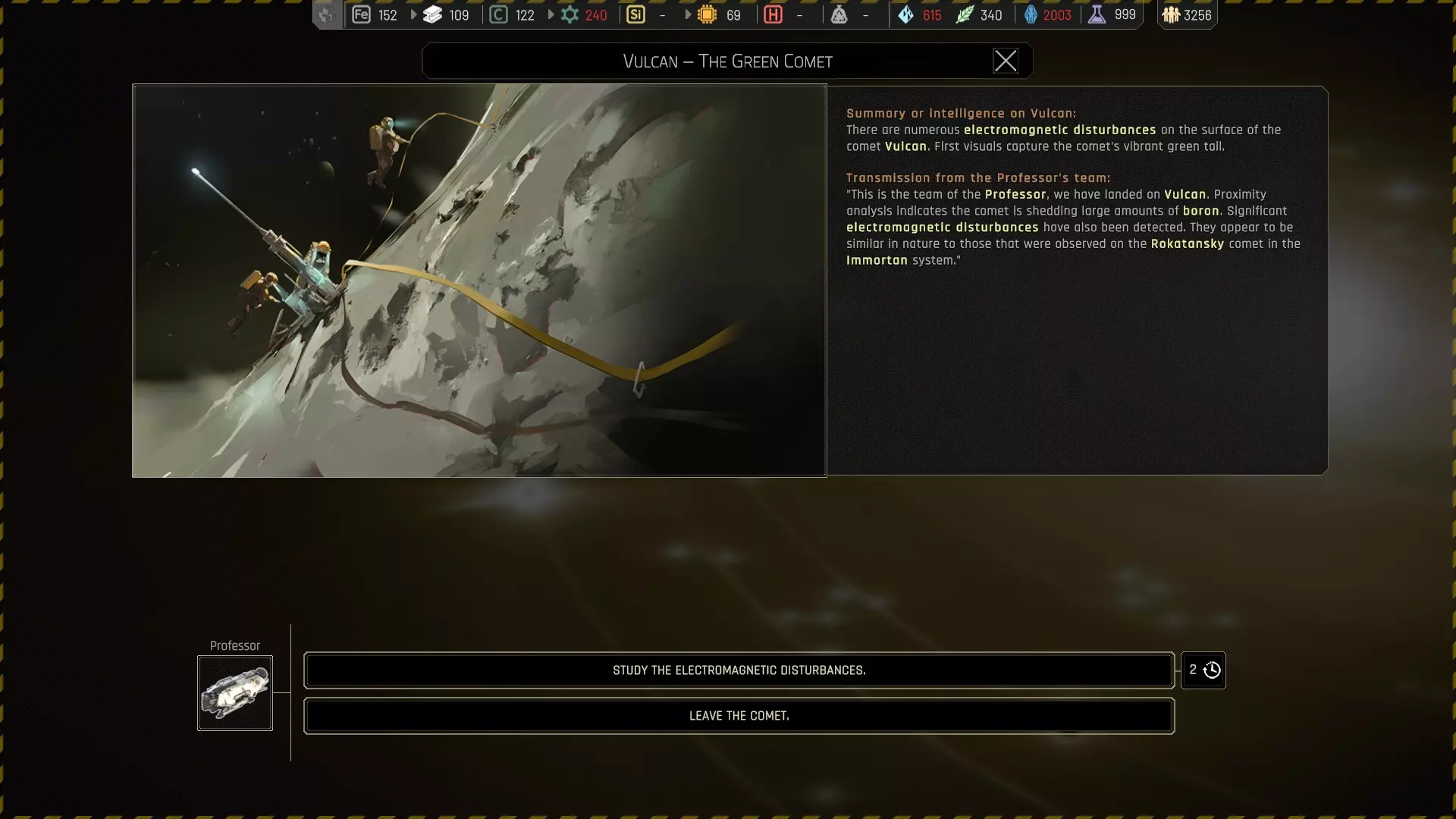The height and width of the screenshot is (819, 1456).
Task: Expand the arrow between Carbon and gears
Action: click(551, 14)
